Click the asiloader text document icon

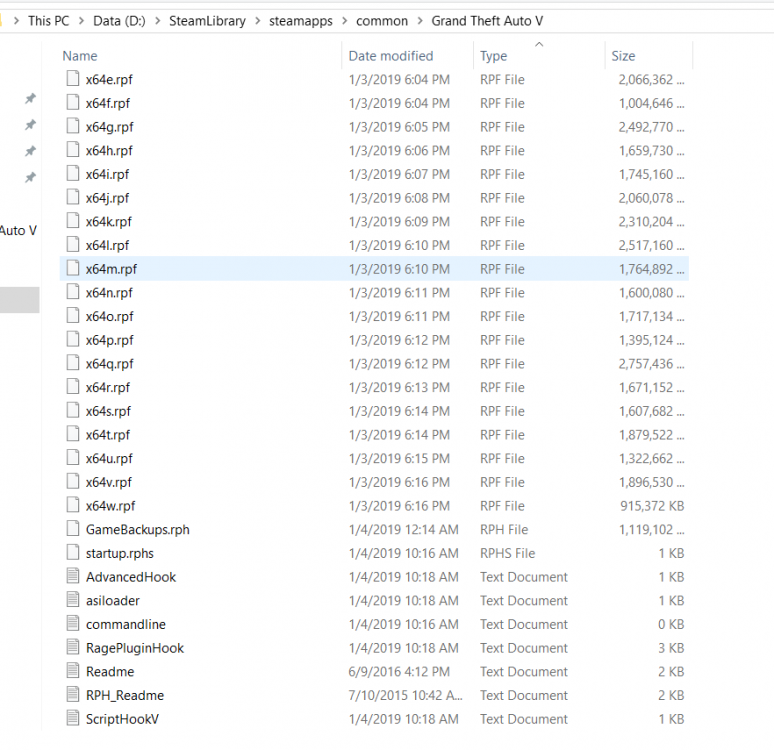click(x=73, y=600)
